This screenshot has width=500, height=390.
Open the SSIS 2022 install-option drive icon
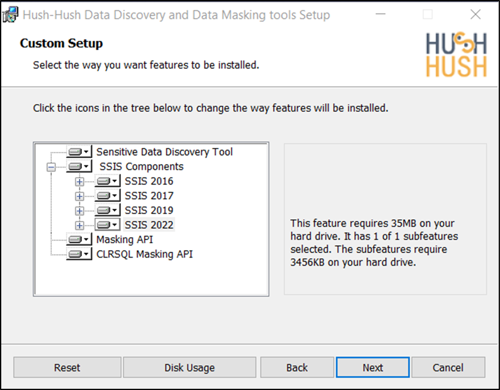pos(107,225)
